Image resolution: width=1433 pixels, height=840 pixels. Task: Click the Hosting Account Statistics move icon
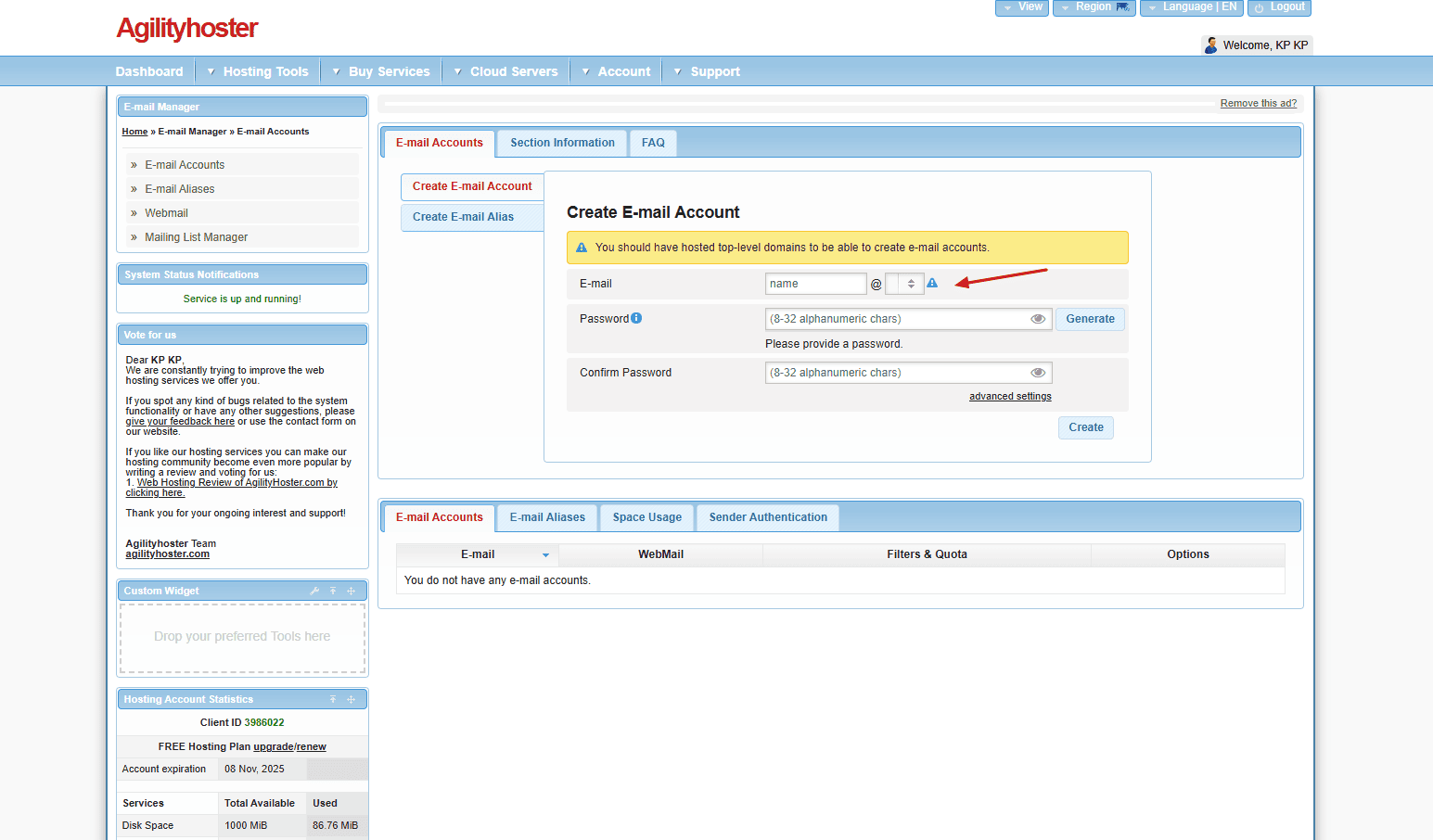(352, 699)
